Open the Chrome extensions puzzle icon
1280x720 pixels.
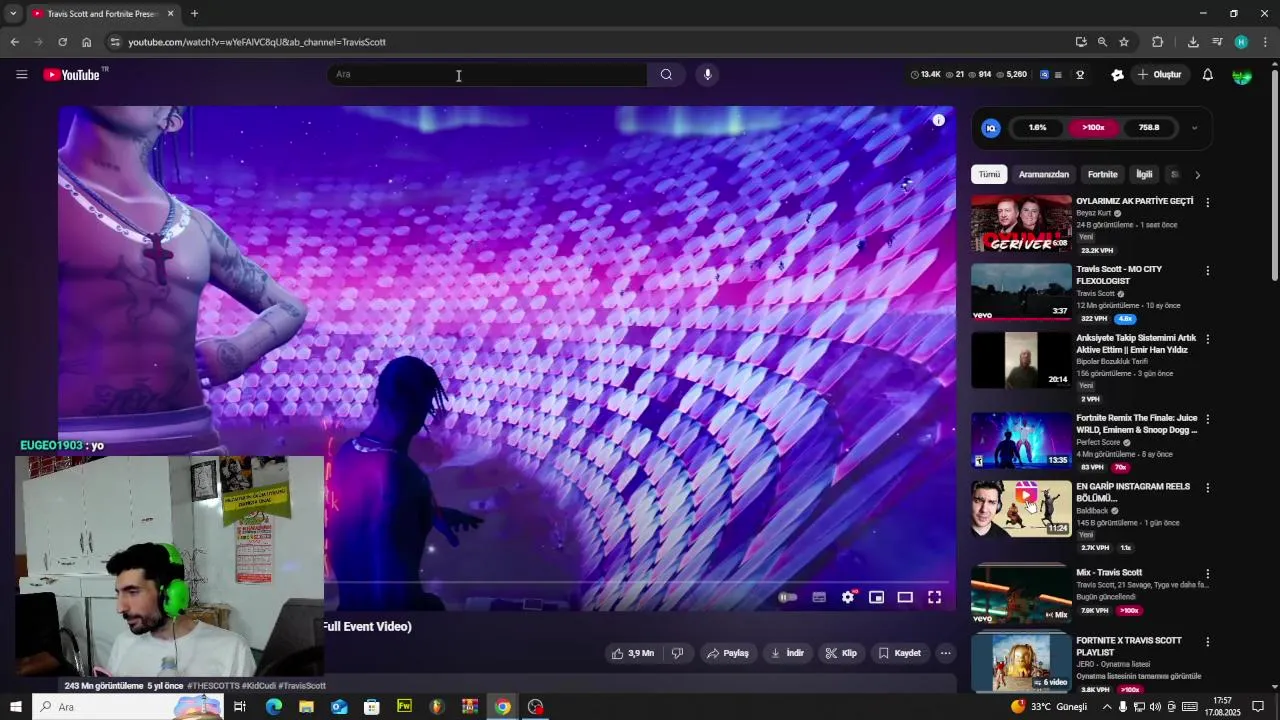[x=1157, y=42]
